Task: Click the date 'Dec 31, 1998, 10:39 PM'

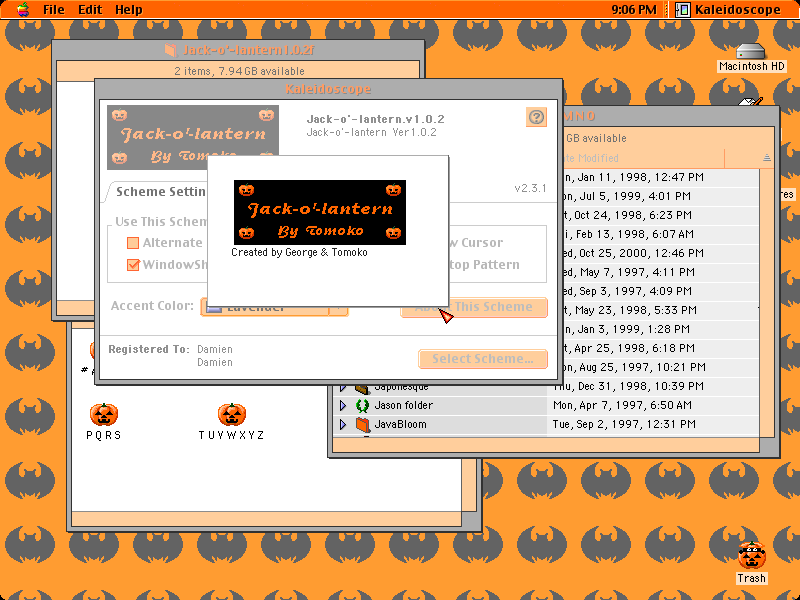Action: coord(641,386)
